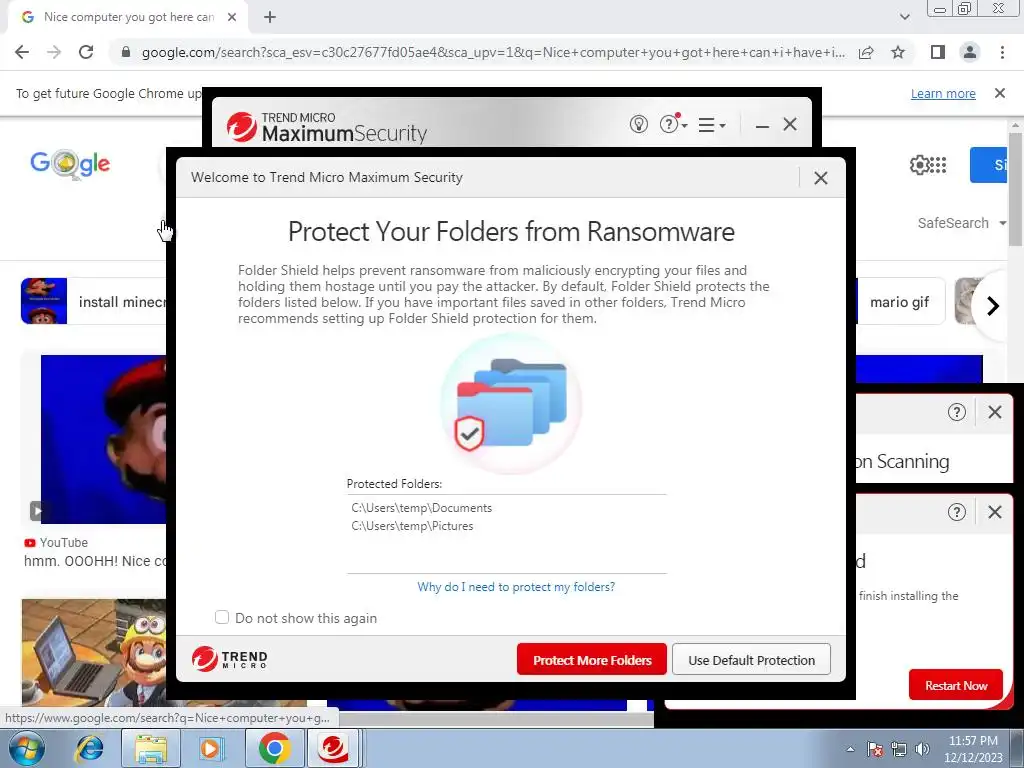The image size is (1024, 768).
Task: Click the Google page vertical scrollbar
Action: tap(1015, 189)
